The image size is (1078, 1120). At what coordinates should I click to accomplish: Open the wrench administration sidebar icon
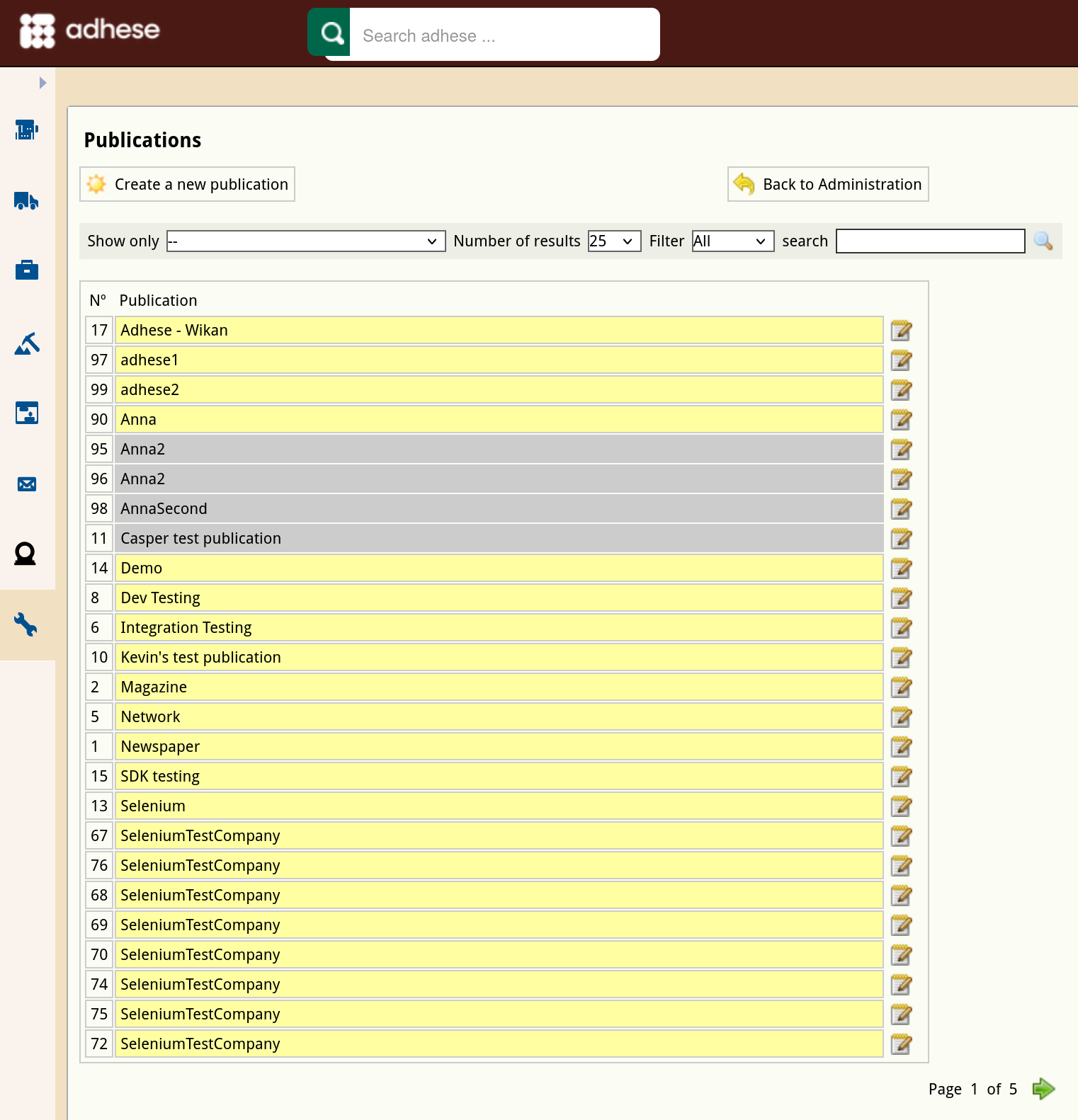[26, 624]
